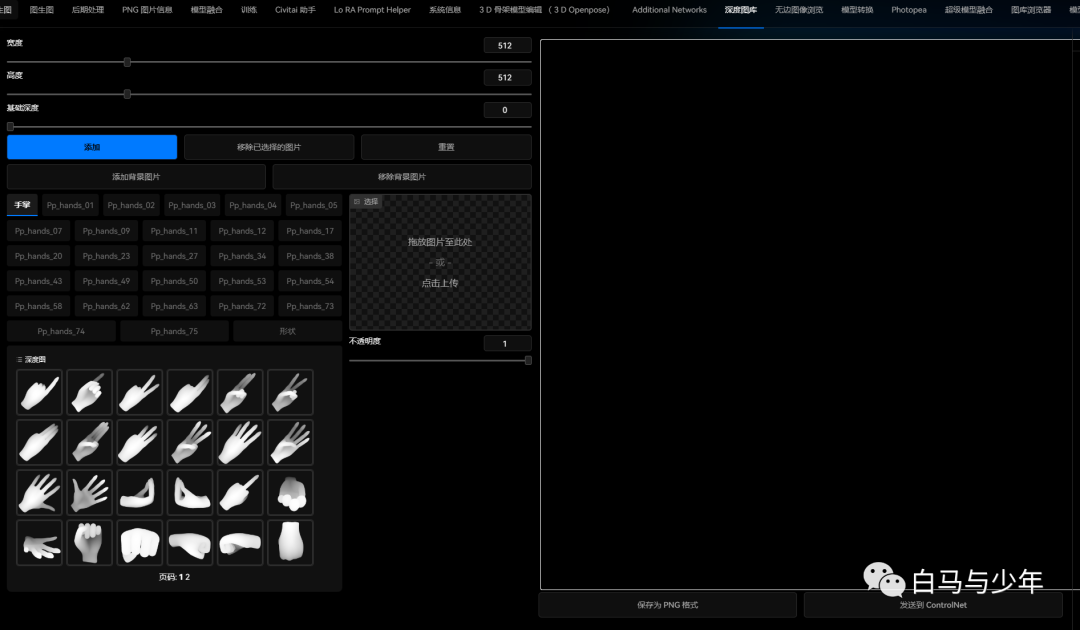This screenshot has width=1080, height=630.
Task: Switch to the Photopea tab
Action: point(908,9)
